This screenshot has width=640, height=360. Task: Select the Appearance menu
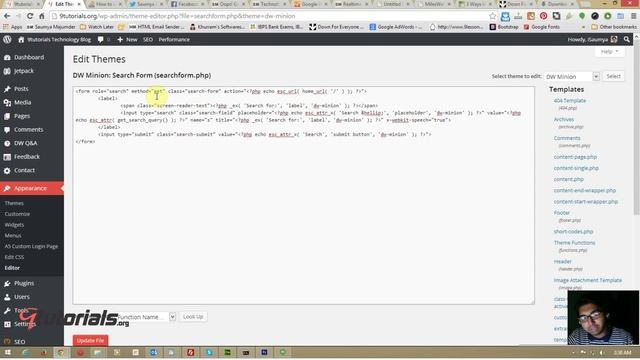point(32,188)
